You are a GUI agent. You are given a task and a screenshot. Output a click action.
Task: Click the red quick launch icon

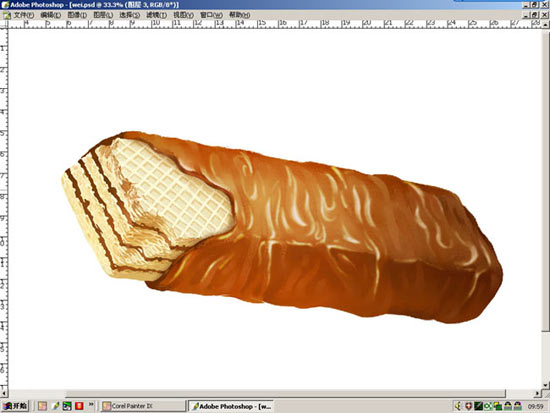(x=79, y=406)
